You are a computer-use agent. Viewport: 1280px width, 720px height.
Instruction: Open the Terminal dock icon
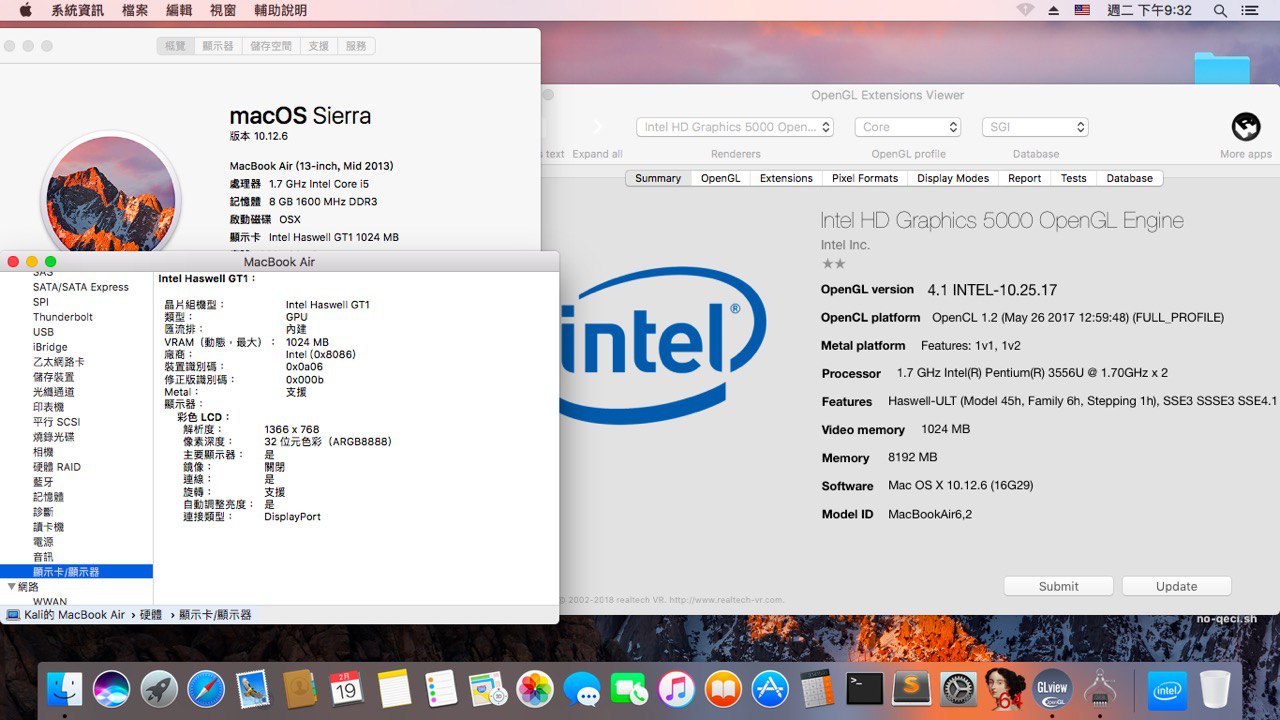tap(864, 689)
